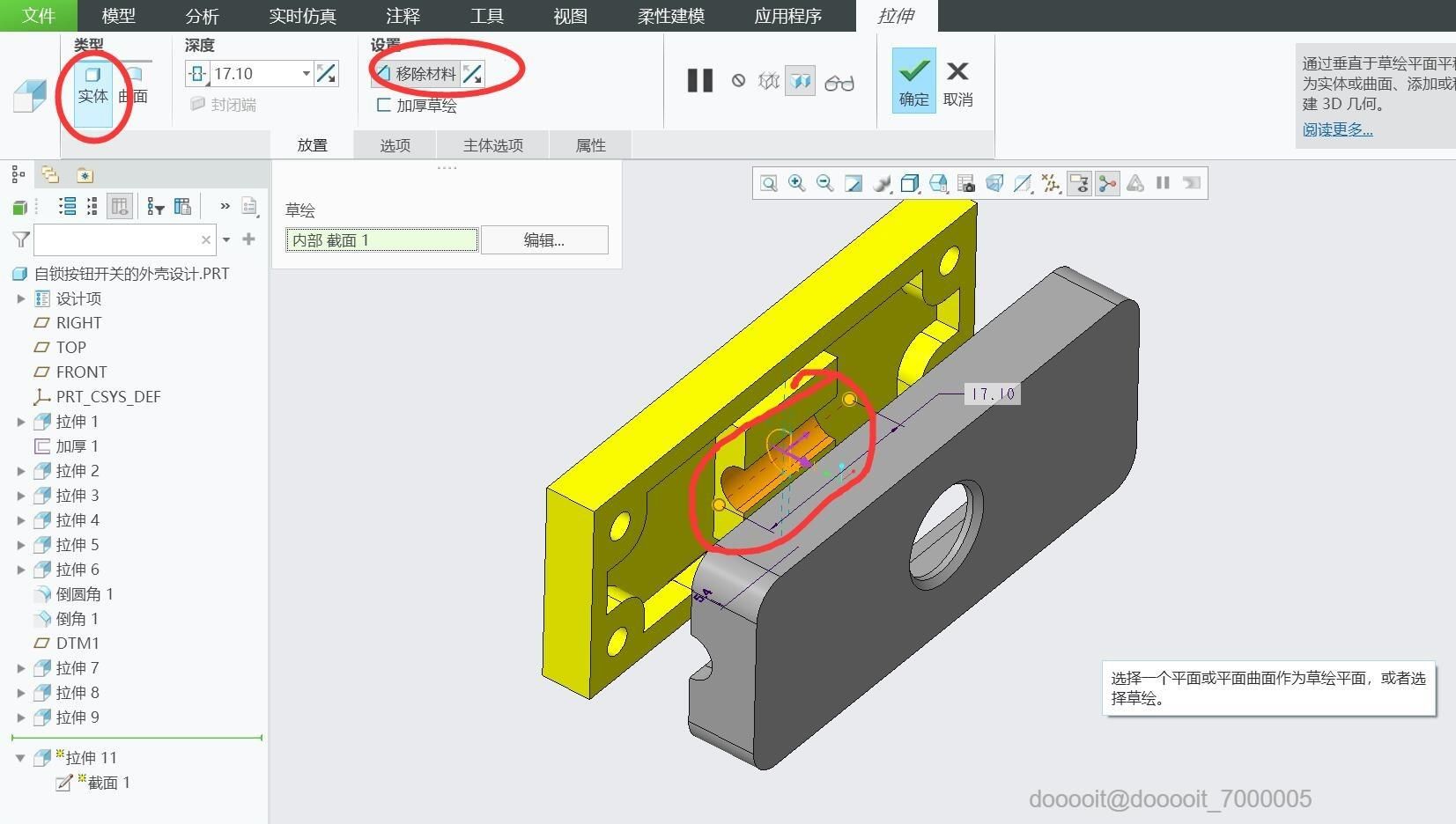The image size is (1456, 824).
Task: Click zoom out icon in view toolbar
Action: pos(824,183)
